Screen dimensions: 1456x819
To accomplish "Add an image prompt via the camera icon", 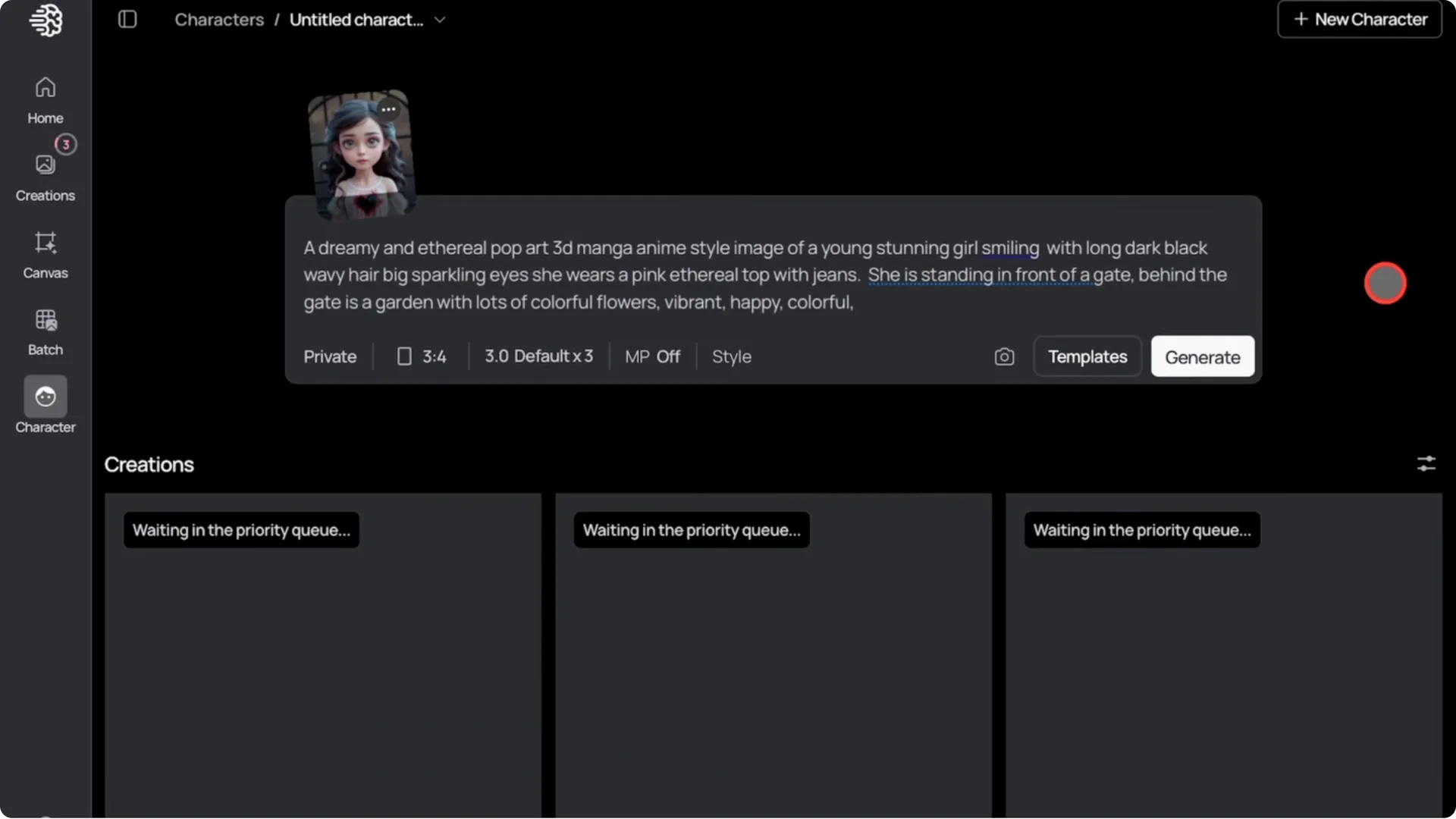I will click(x=1004, y=356).
